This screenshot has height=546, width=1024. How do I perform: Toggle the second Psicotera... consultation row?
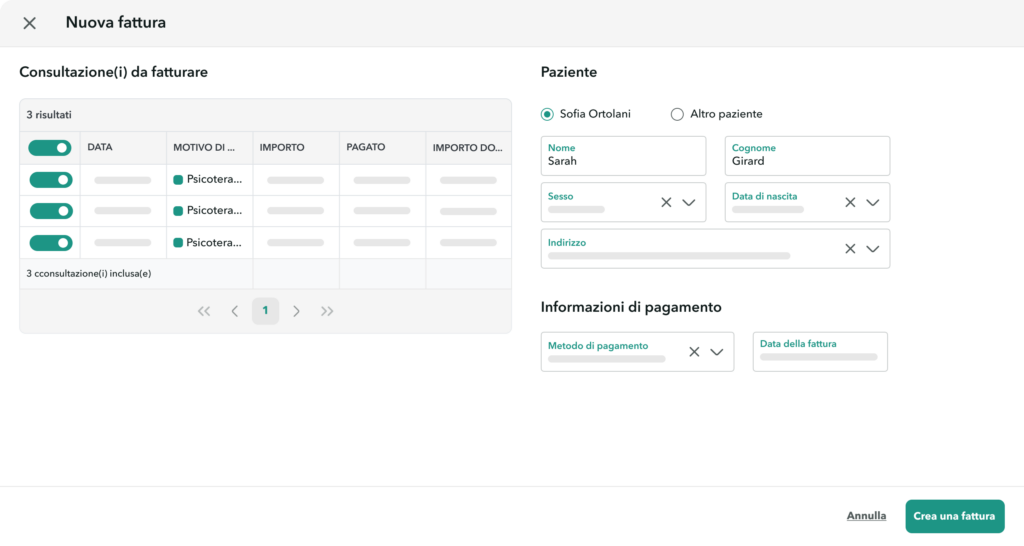(50, 211)
